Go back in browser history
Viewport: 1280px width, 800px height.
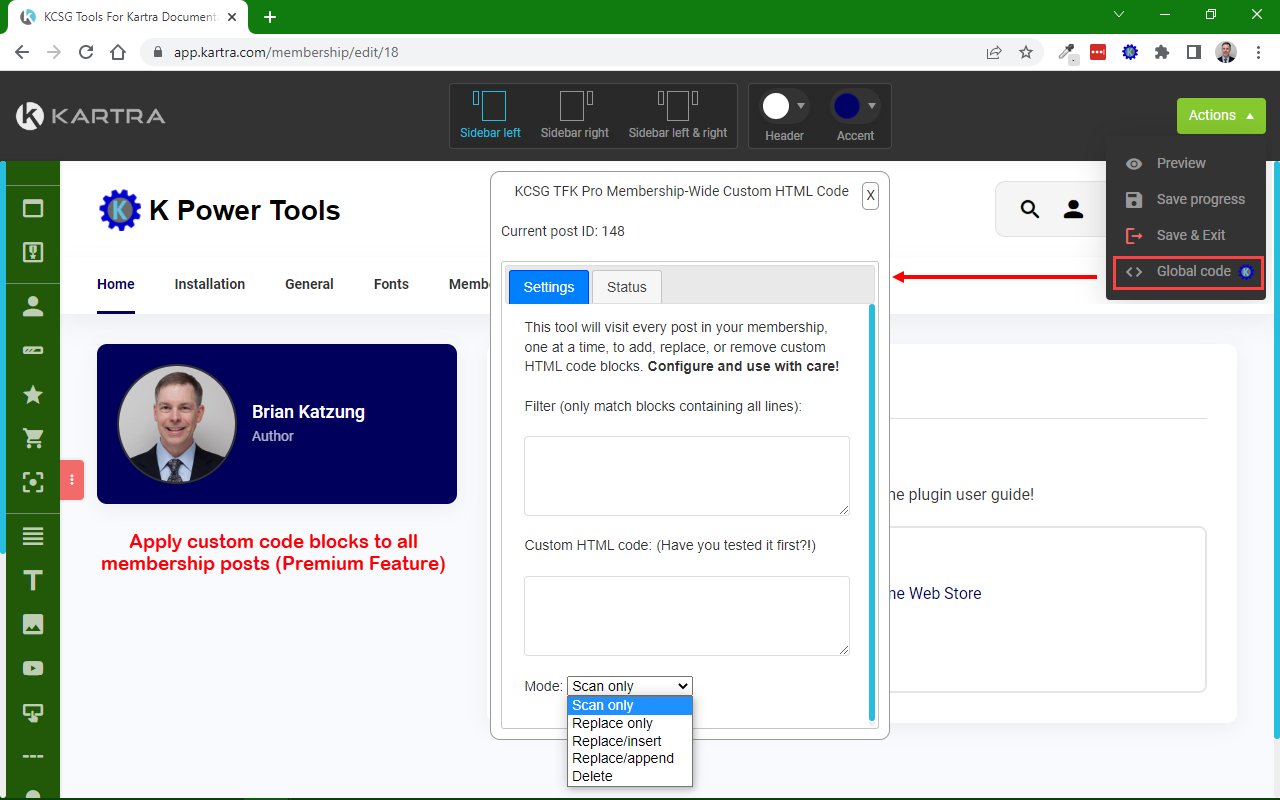coord(22,52)
